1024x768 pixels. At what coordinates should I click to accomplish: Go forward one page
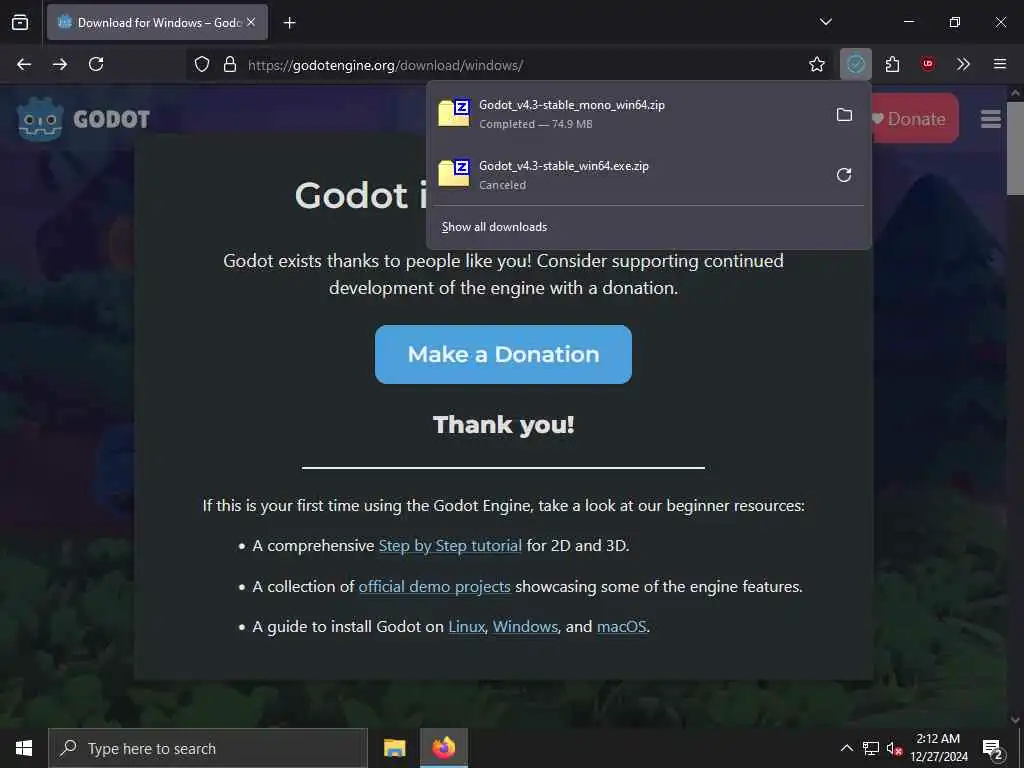click(x=60, y=64)
